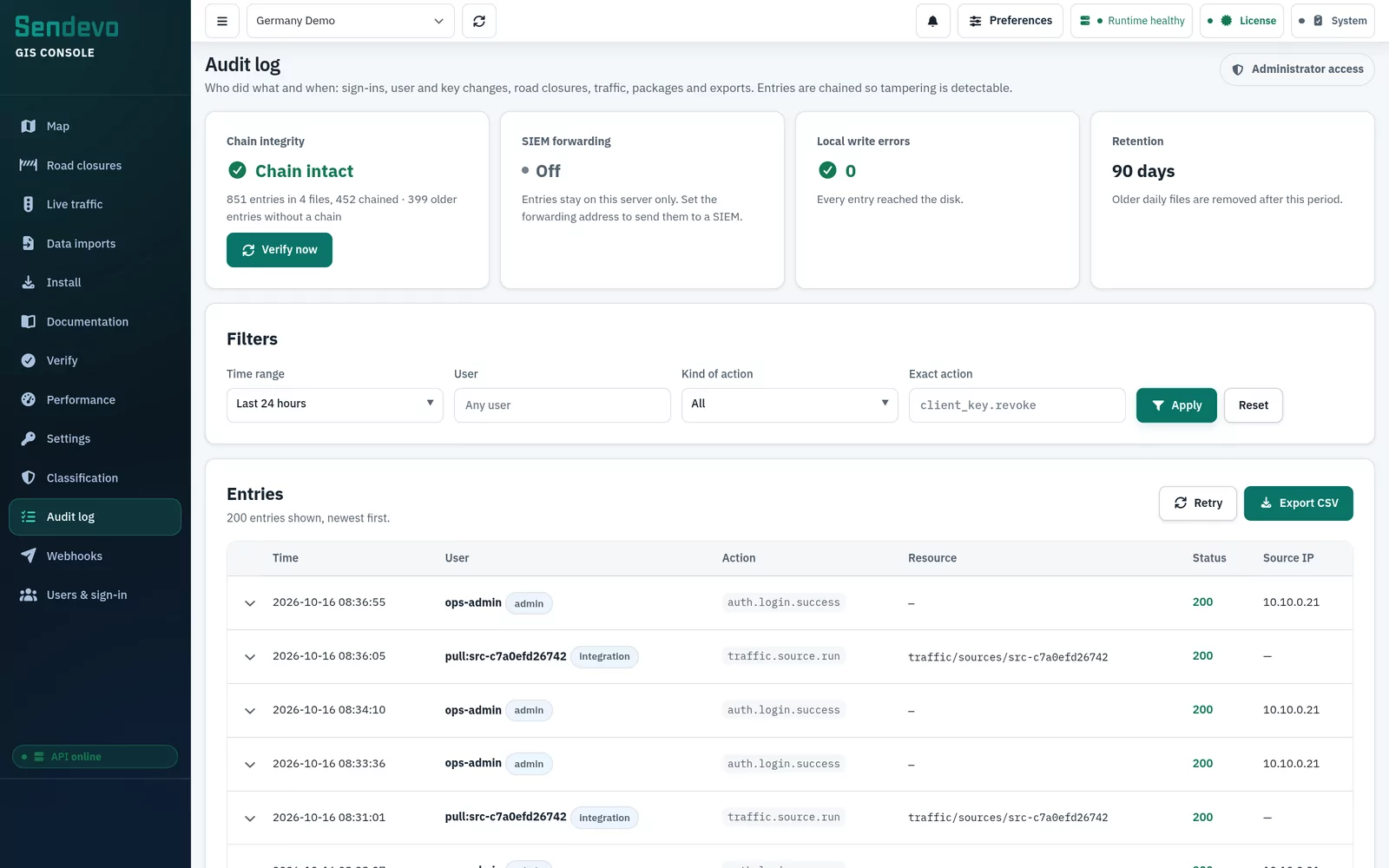The height and width of the screenshot is (868, 1389).
Task: Open the Time range Last 24 hours dropdown
Action: (335, 404)
